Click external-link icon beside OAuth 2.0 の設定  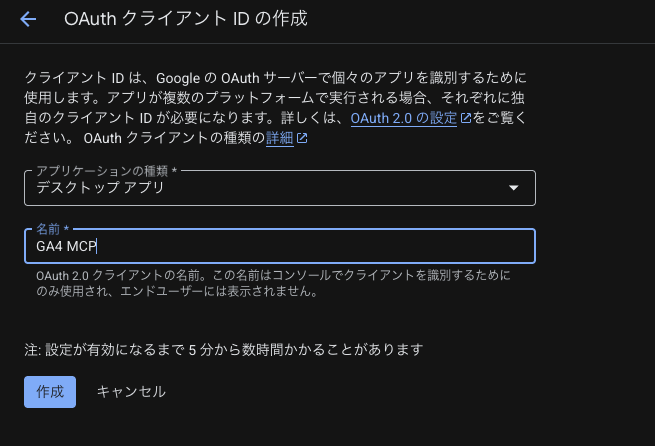465,118
